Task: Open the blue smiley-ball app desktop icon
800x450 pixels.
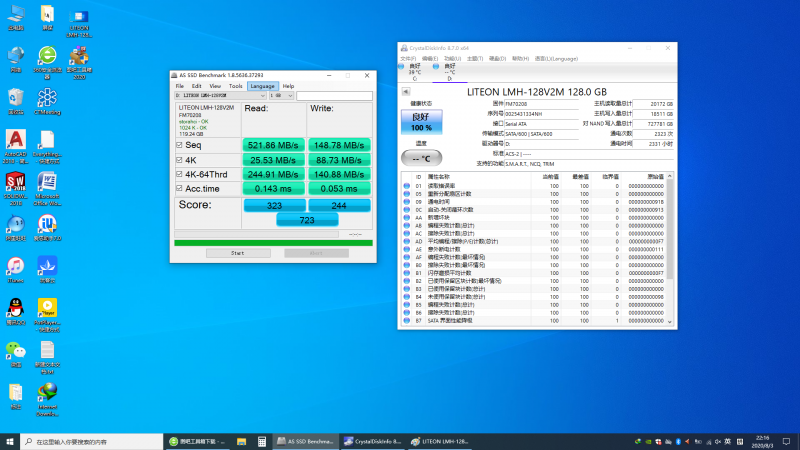Action: (x=16, y=227)
